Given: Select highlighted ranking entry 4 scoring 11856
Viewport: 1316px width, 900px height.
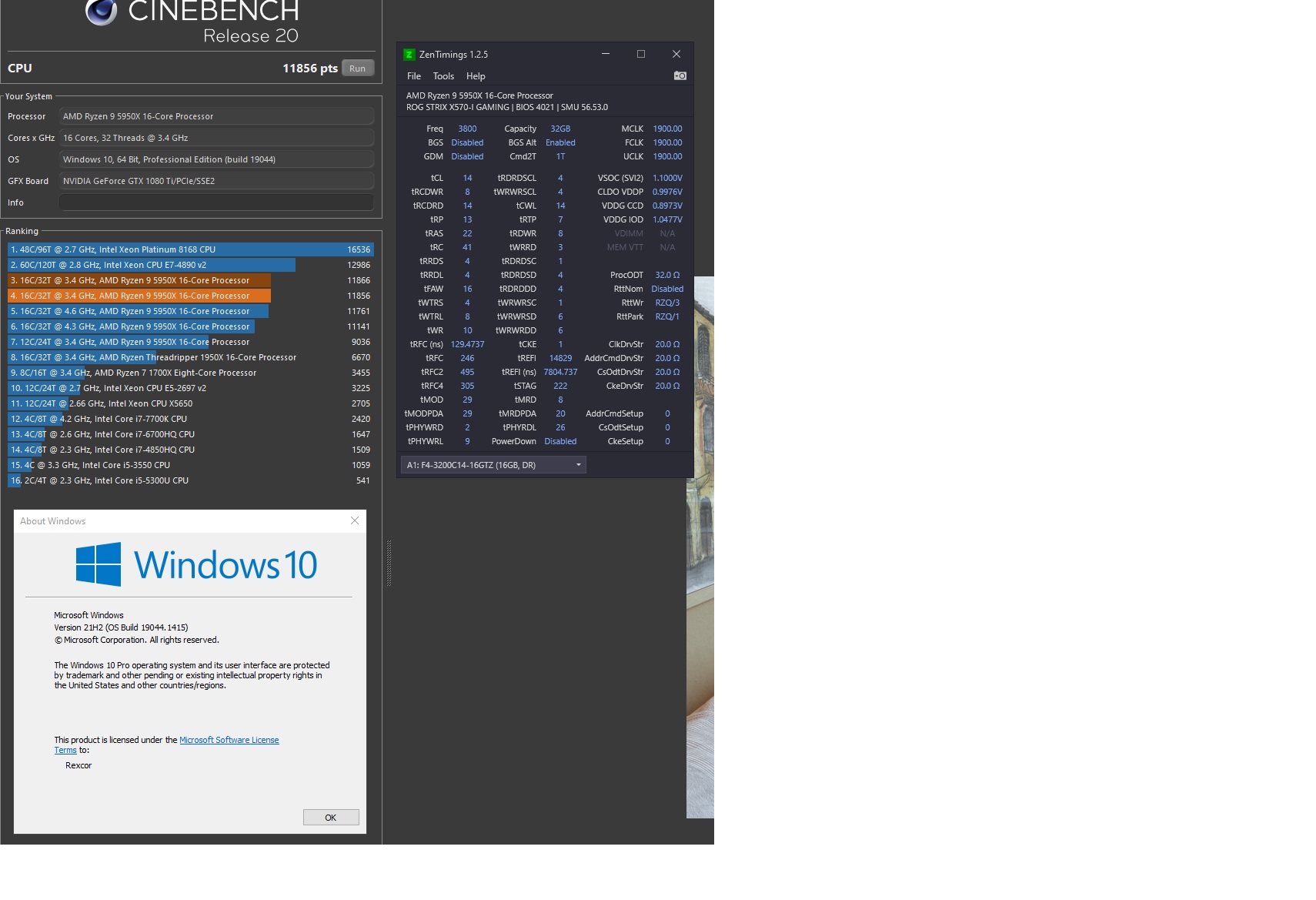Looking at the screenshot, I should 191,296.
